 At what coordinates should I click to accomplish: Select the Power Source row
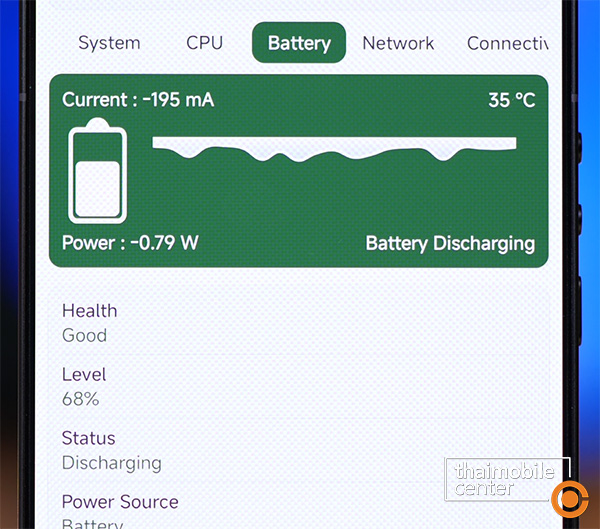(x=299, y=507)
